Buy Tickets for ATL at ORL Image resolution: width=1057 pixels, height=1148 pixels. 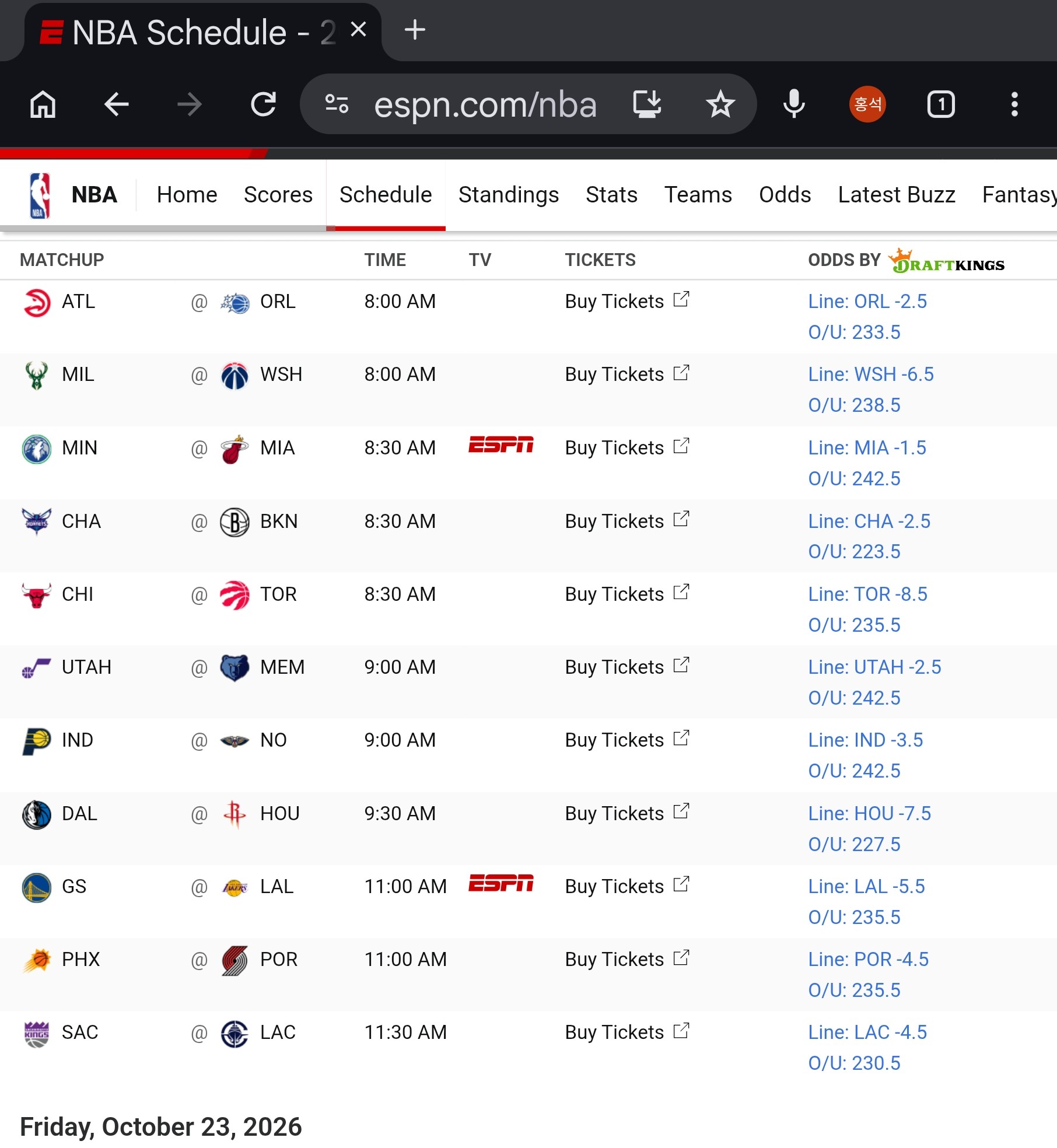click(x=627, y=302)
